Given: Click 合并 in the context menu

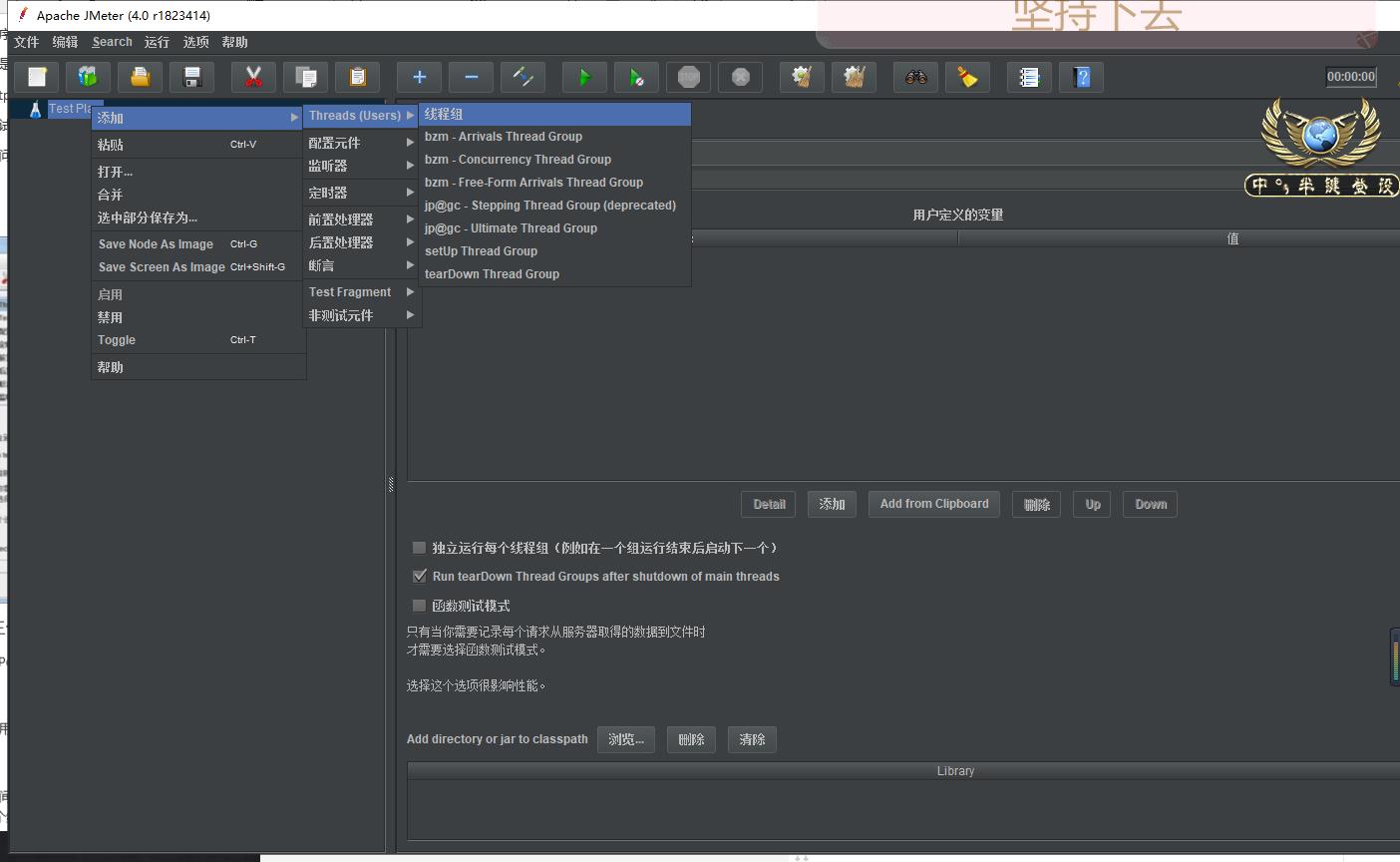Looking at the screenshot, I should tap(197, 195).
